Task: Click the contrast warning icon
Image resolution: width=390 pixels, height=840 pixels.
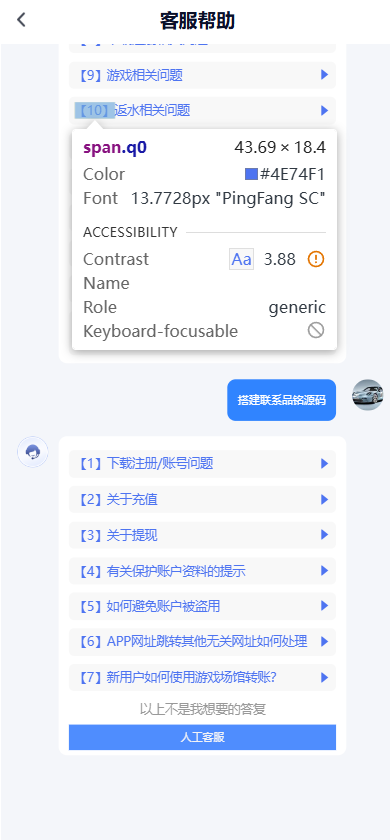Action: click(x=316, y=259)
